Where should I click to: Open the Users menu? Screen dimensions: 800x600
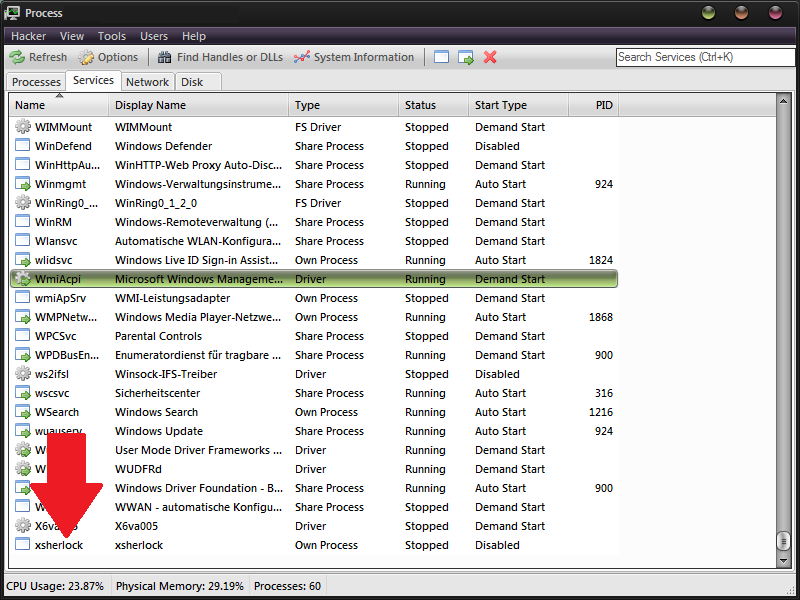(x=154, y=36)
